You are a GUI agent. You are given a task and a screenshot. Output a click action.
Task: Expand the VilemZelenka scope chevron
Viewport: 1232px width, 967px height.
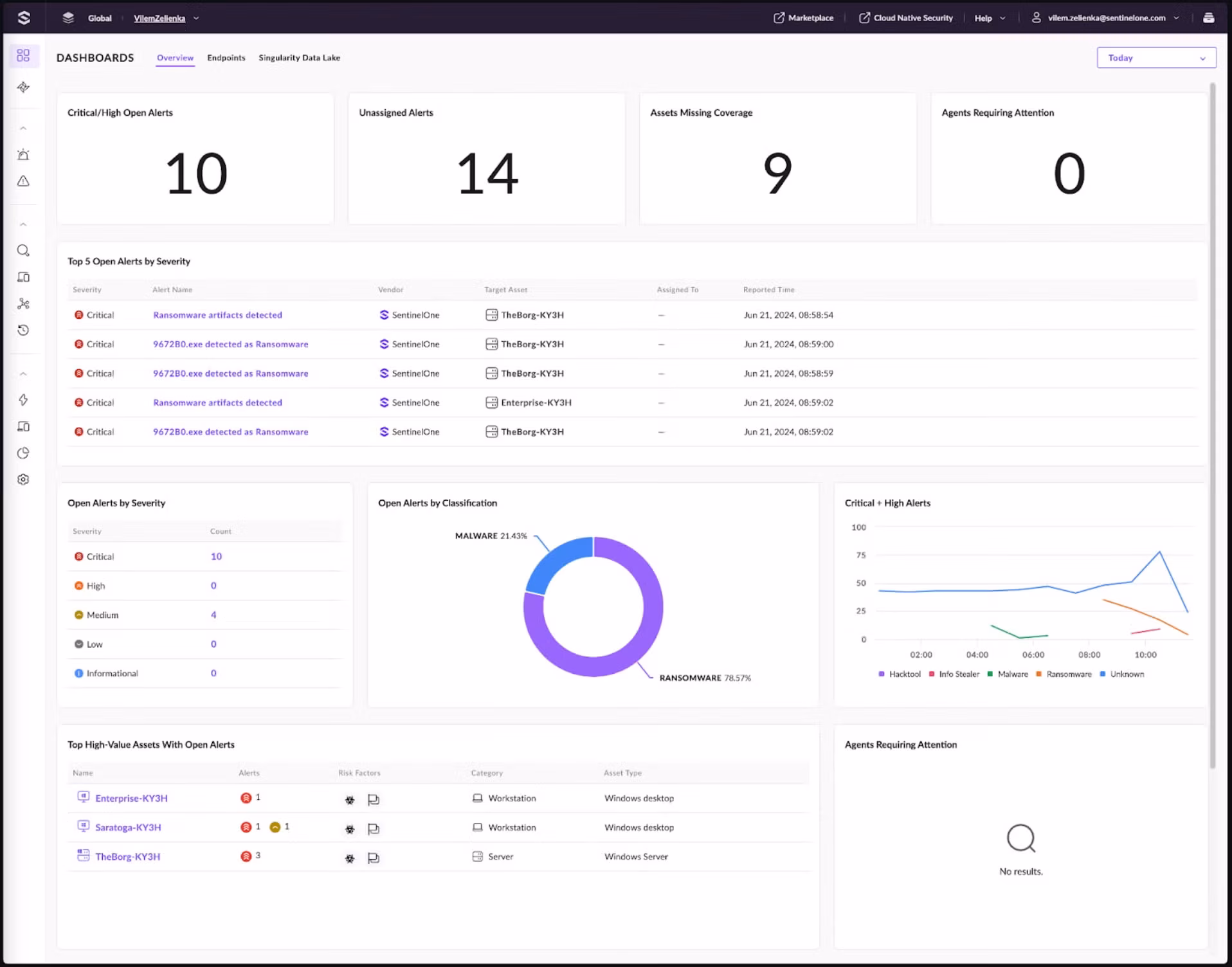coord(196,18)
